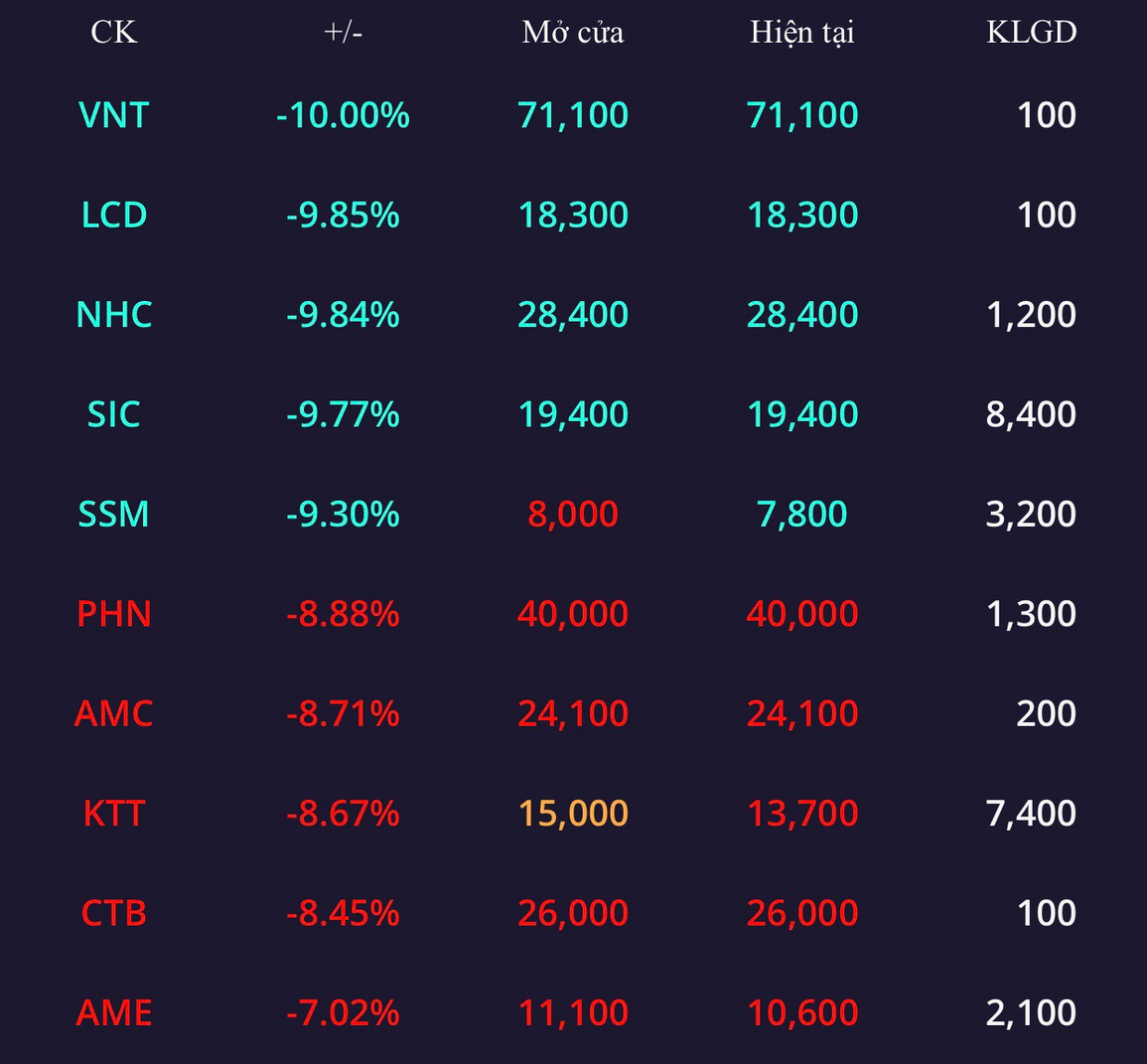The image size is (1147, 1064).
Task: Sort by KLGD column header
Action: point(1031,32)
